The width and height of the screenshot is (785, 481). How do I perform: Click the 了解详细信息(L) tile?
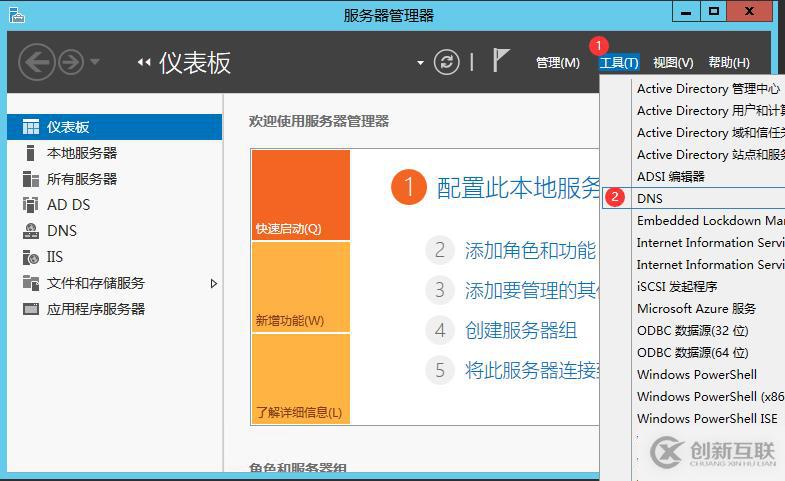[301, 379]
